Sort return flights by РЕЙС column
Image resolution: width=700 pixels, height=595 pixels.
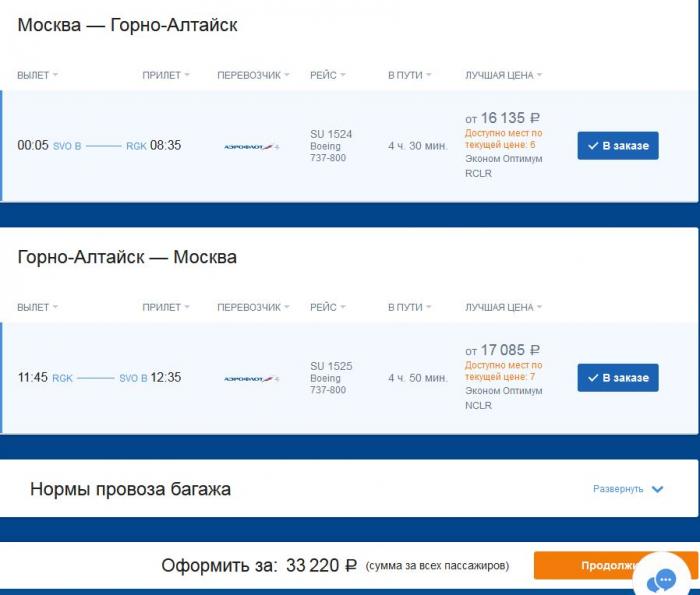click(x=328, y=307)
